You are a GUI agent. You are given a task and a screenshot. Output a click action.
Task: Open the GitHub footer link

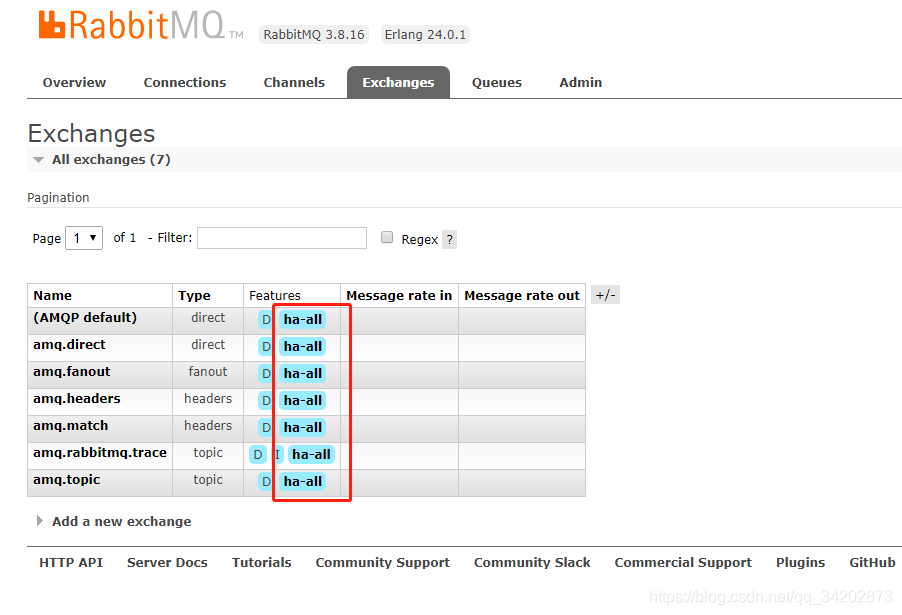click(x=872, y=563)
